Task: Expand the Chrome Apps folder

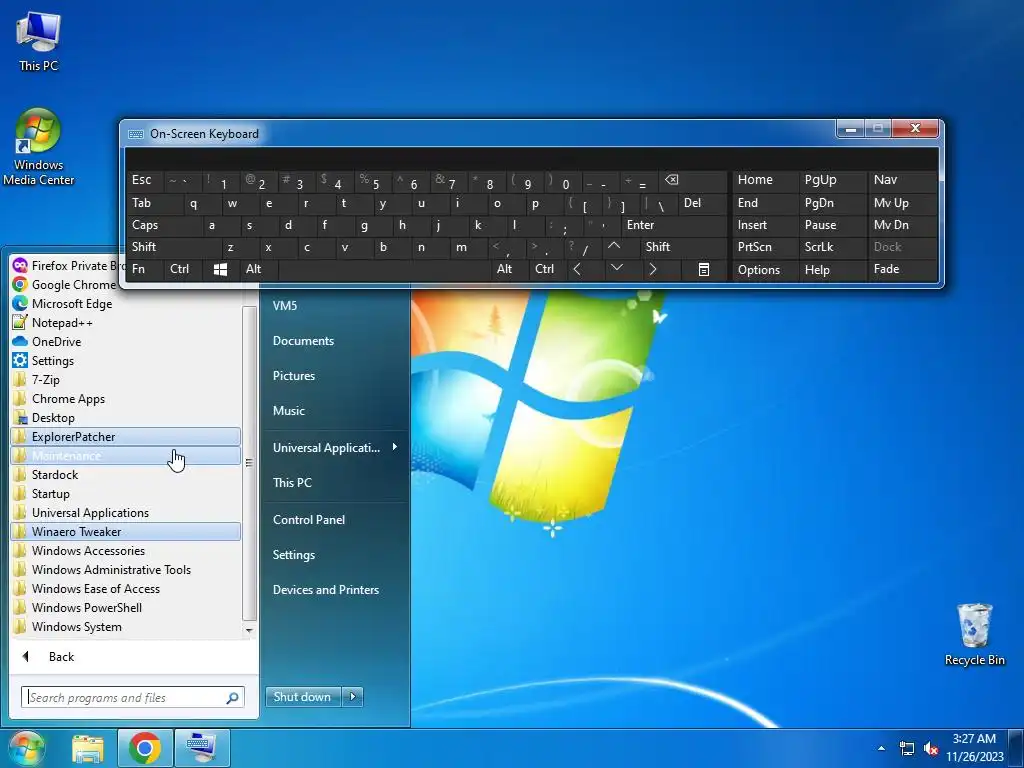Action: (125, 398)
